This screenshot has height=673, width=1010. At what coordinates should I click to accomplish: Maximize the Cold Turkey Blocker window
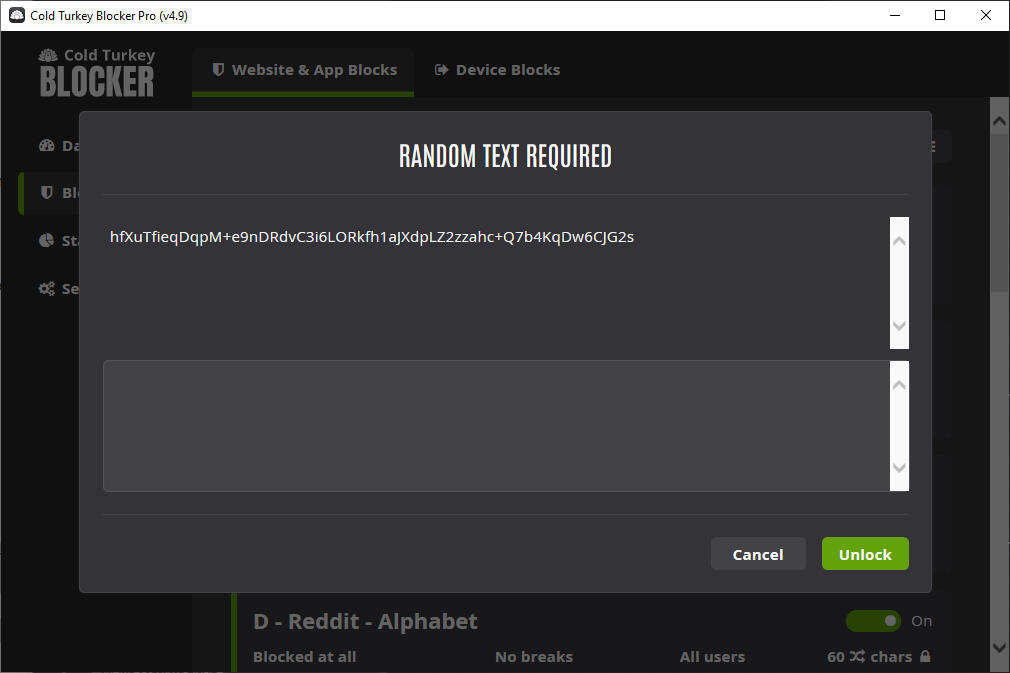point(939,15)
